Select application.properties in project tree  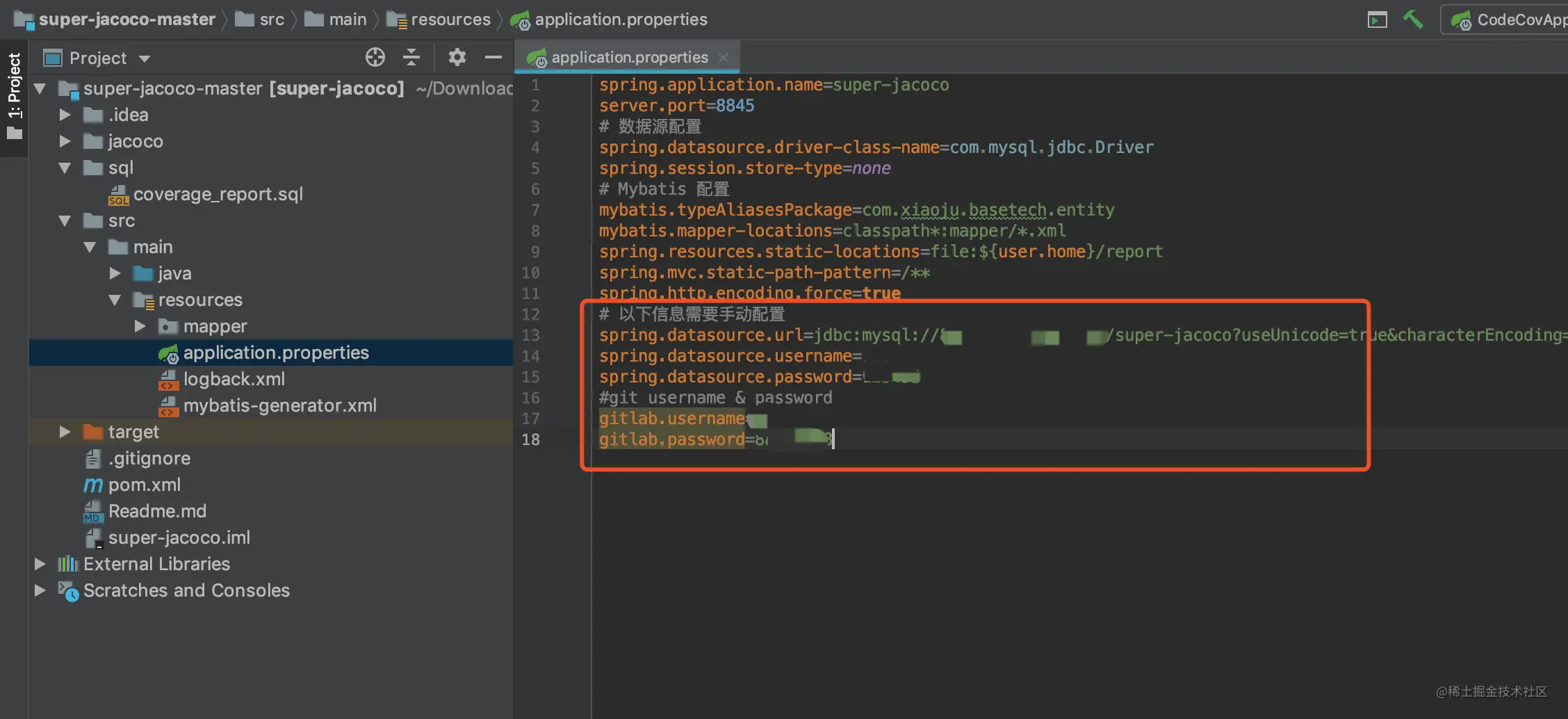click(263, 353)
